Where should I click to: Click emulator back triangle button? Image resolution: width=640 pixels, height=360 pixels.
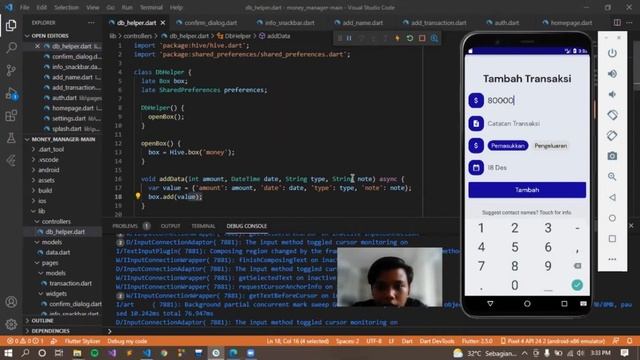click(x=612, y=198)
